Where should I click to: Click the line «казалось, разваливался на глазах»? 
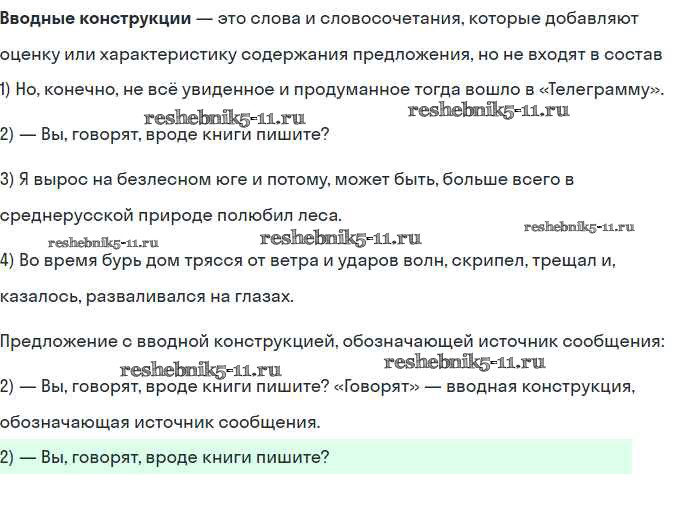tap(147, 296)
